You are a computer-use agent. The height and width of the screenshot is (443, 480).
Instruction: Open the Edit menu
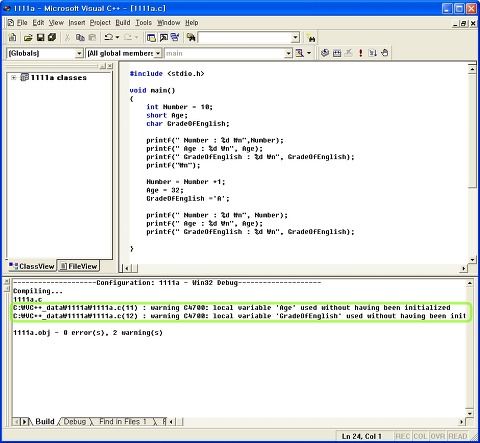[x=38, y=23]
